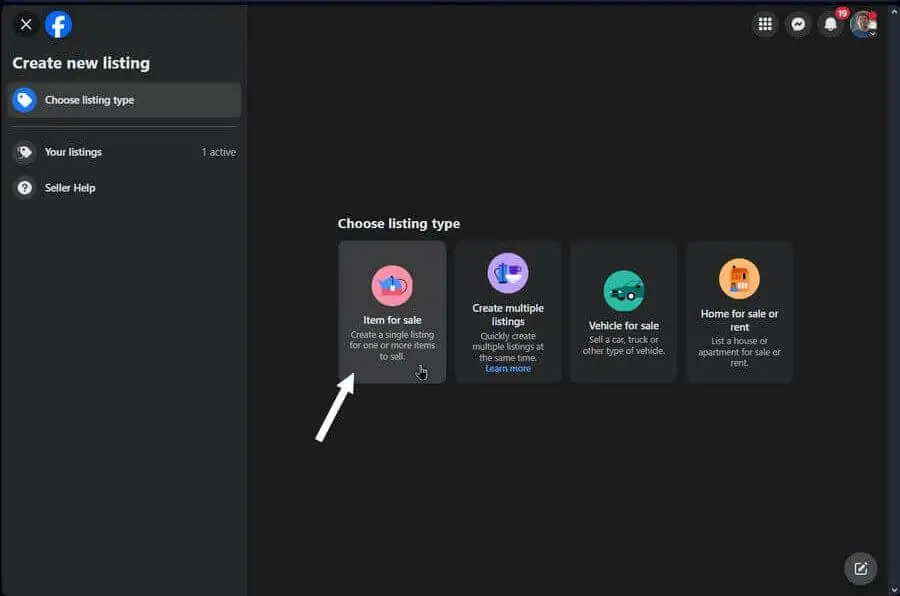Click the orange house icon
Image resolution: width=900 pixels, height=596 pixels.
click(x=739, y=279)
